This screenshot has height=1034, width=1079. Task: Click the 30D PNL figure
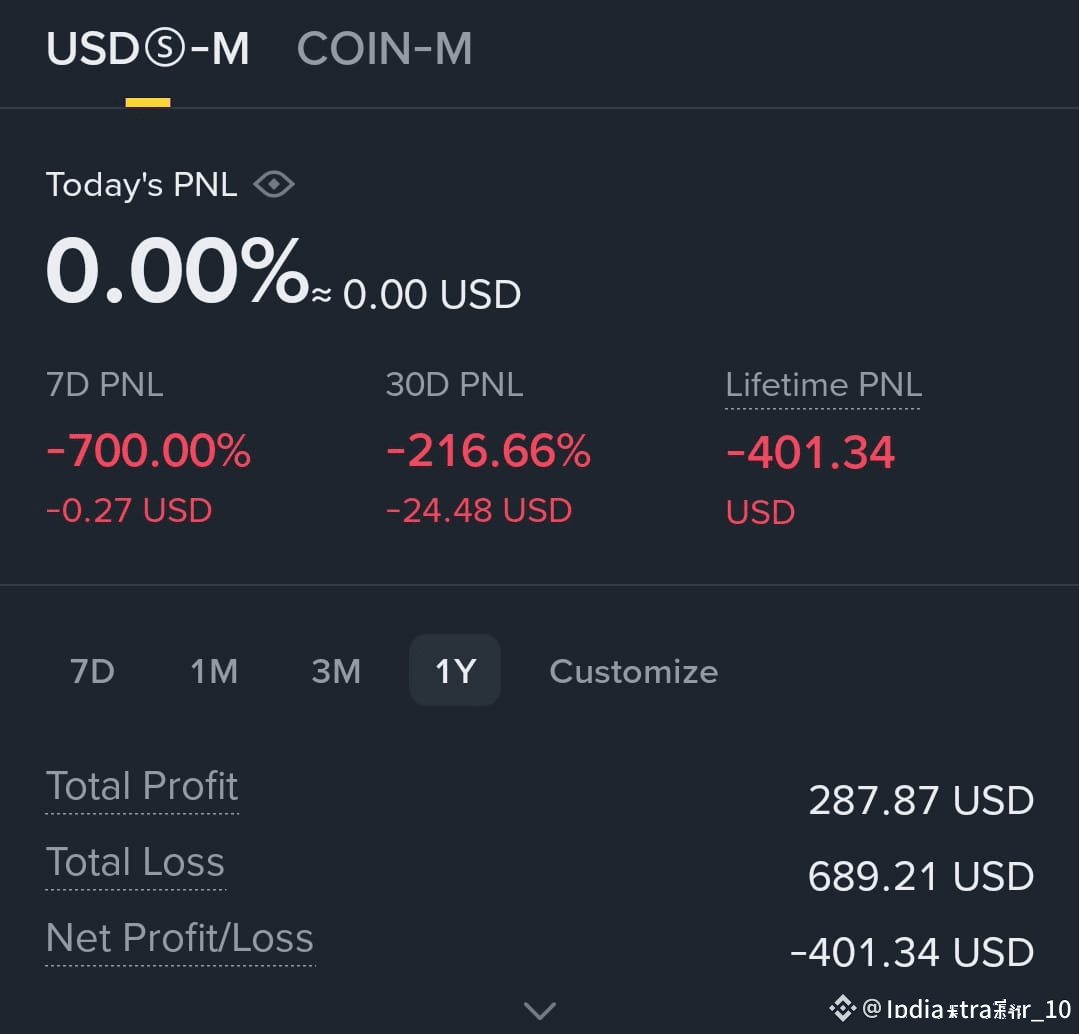click(488, 451)
